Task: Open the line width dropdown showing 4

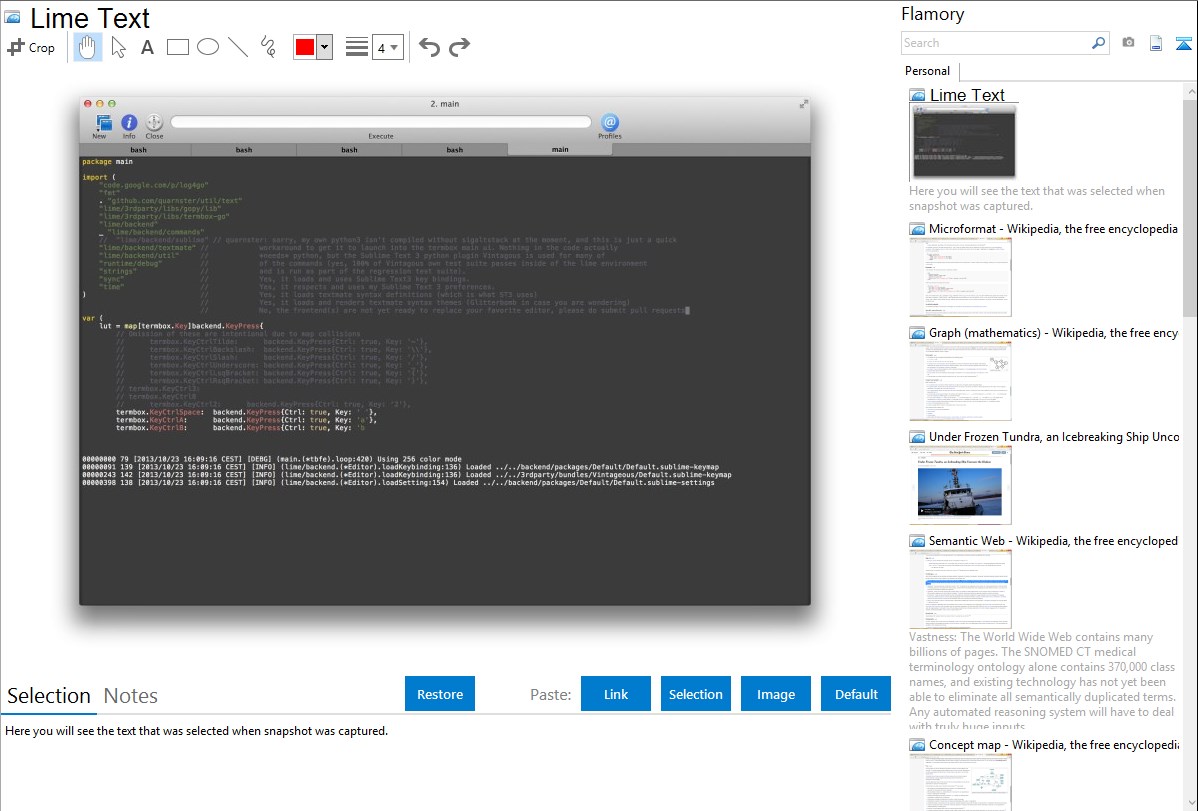Action: tap(387, 48)
